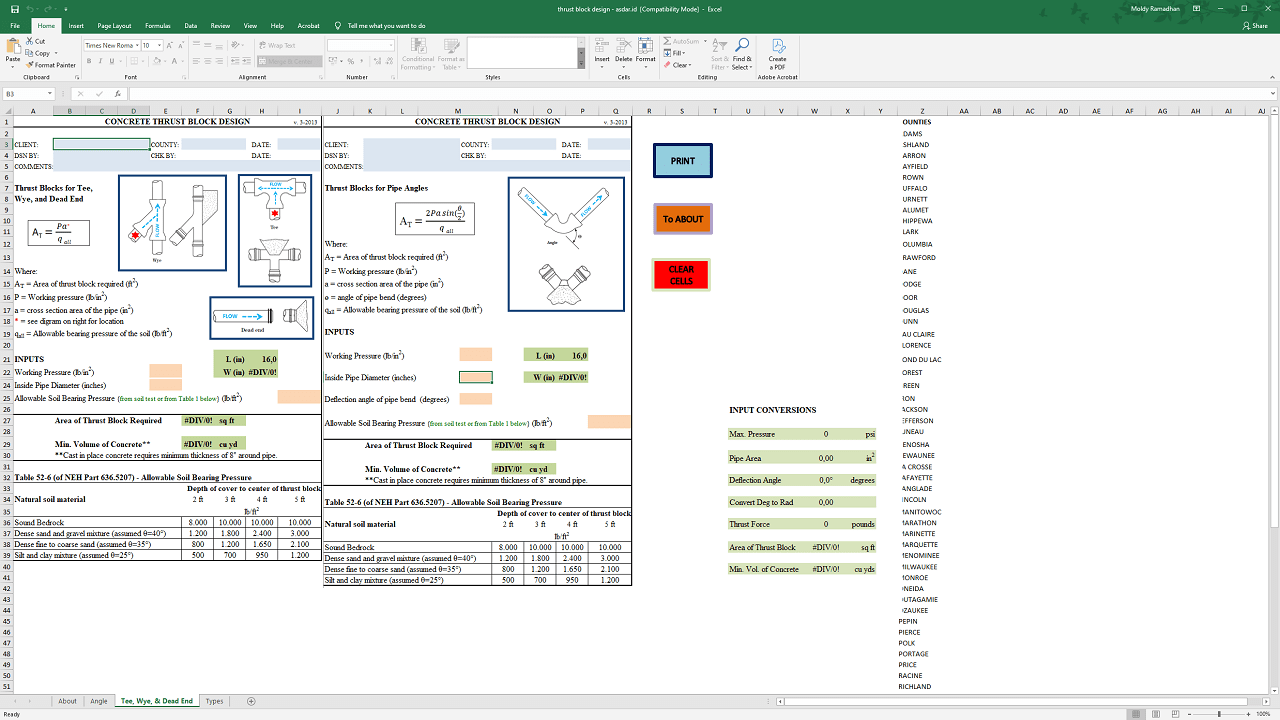The height and width of the screenshot is (720, 1280).
Task: Switch to the Angle sheet tab
Action: (x=98, y=701)
